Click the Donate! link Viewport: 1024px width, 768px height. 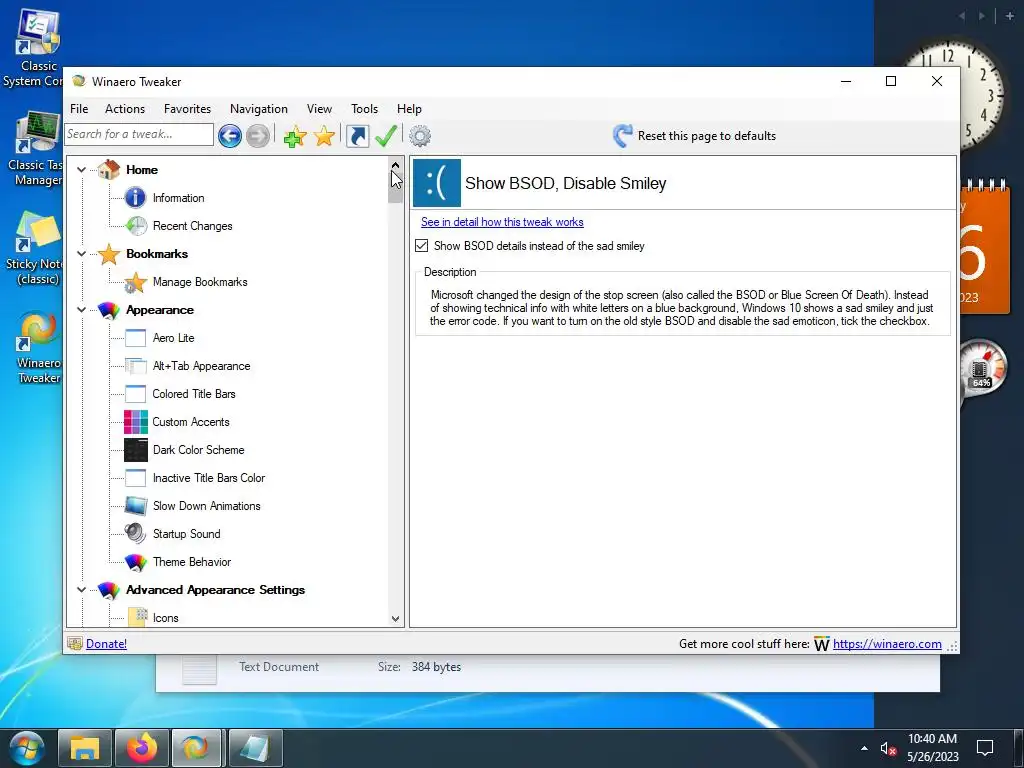click(106, 644)
